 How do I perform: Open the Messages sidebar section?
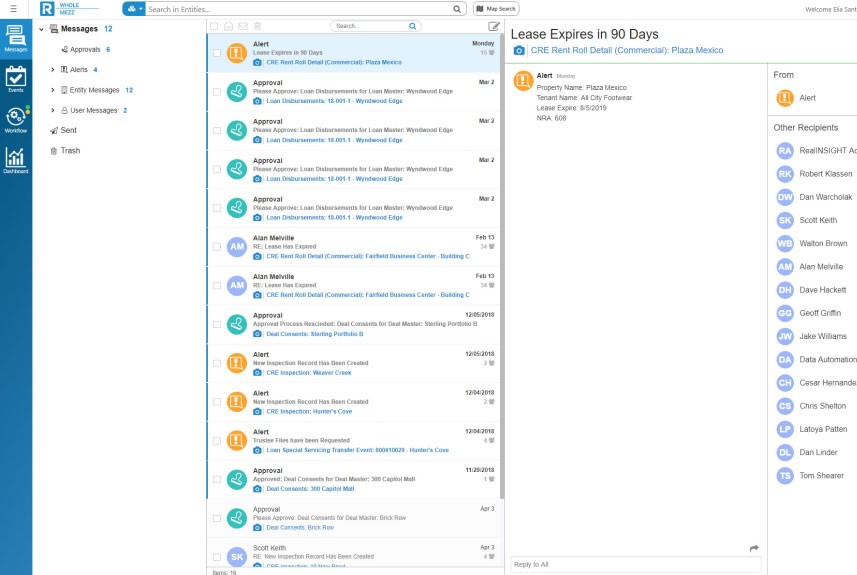click(15, 38)
